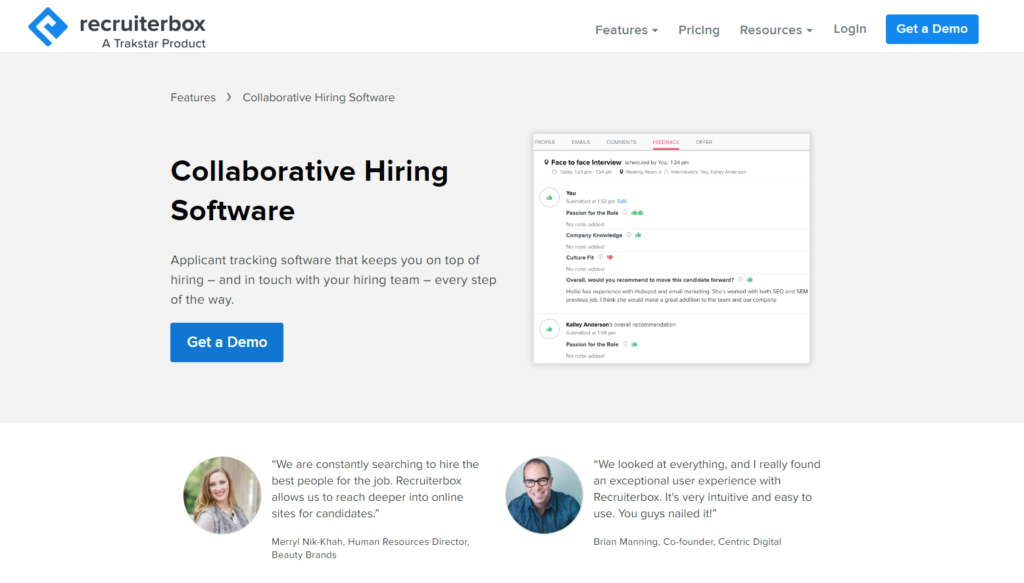Click the breadcrumb chevron separator icon
This screenshot has width=1024, height=583.
229,97
